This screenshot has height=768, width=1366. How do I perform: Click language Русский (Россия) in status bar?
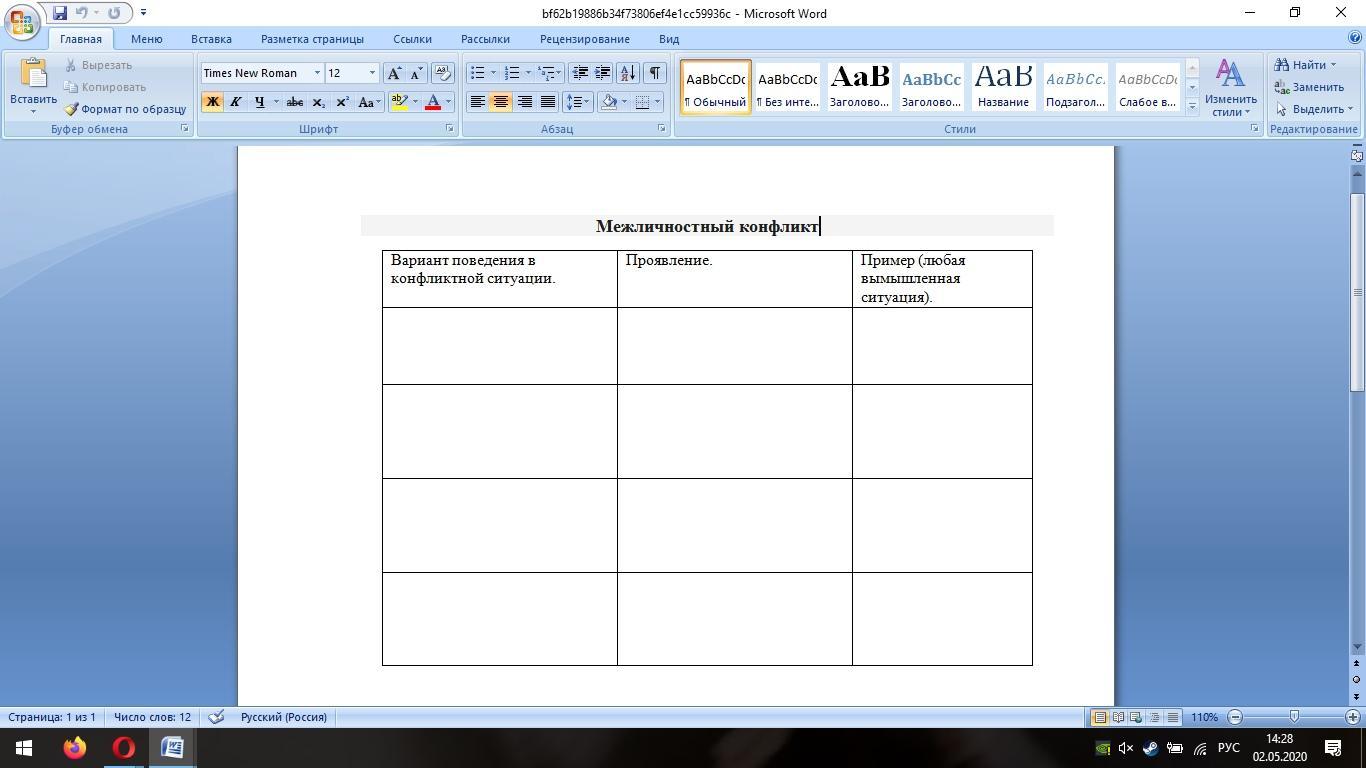pos(284,717)
